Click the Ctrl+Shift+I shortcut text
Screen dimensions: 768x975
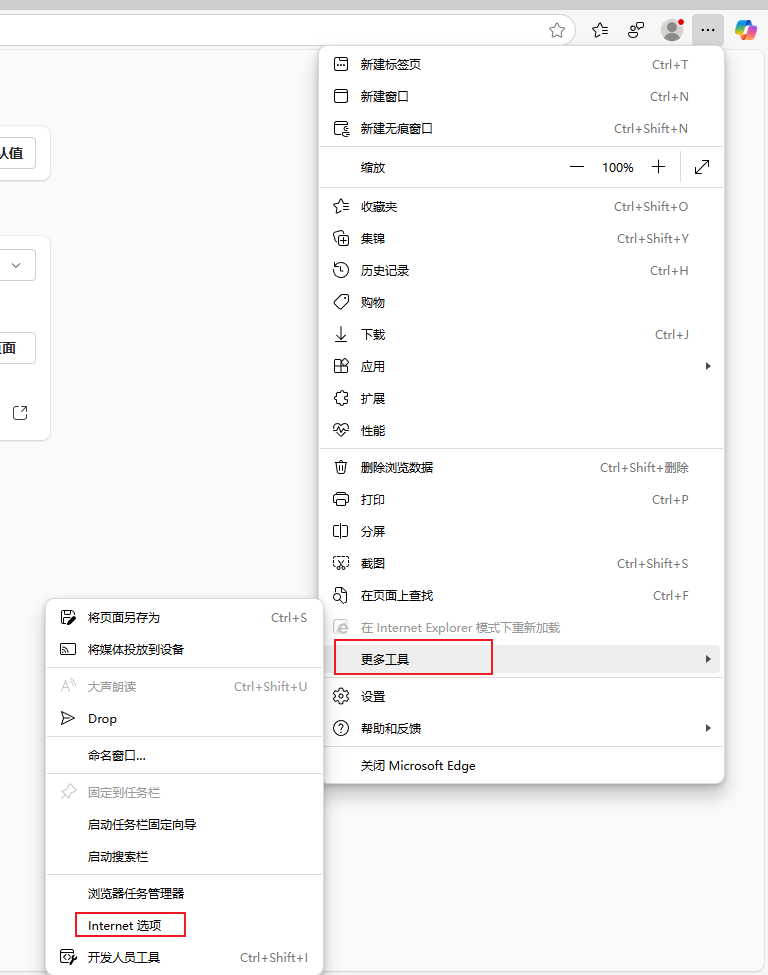tap(274, 958)
